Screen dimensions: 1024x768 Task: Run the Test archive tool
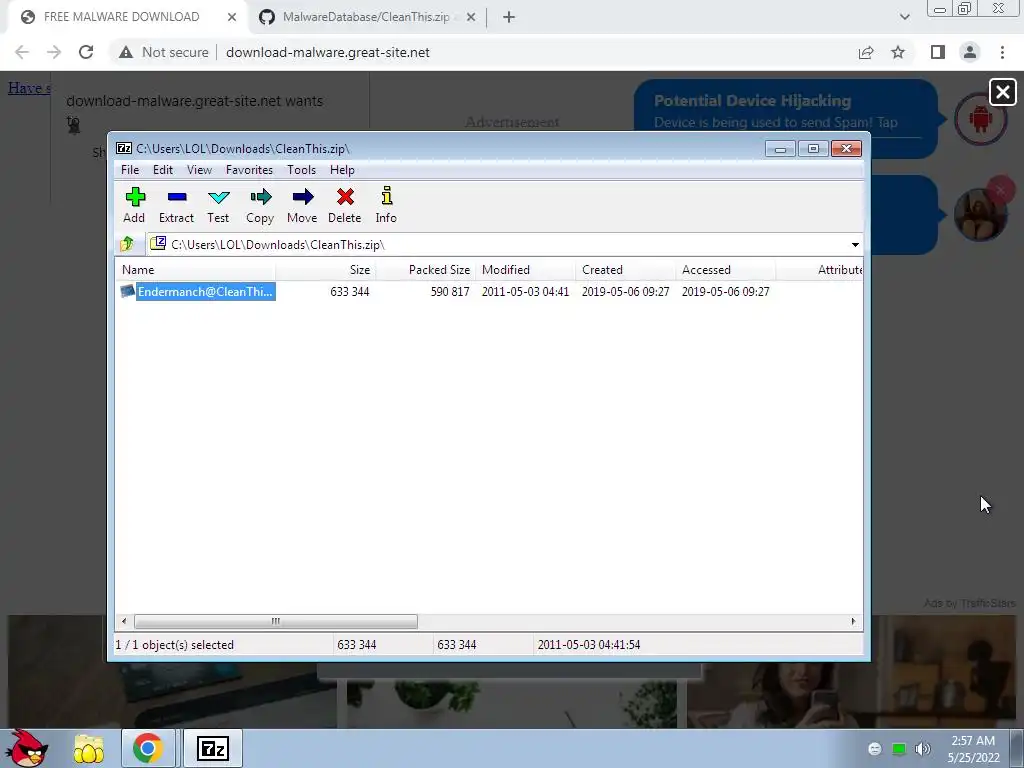point(218,205)
